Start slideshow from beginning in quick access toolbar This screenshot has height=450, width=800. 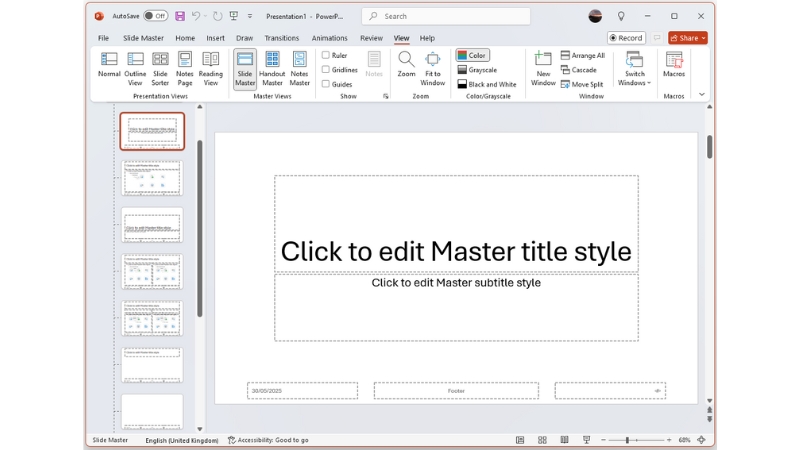pos(234,16)
